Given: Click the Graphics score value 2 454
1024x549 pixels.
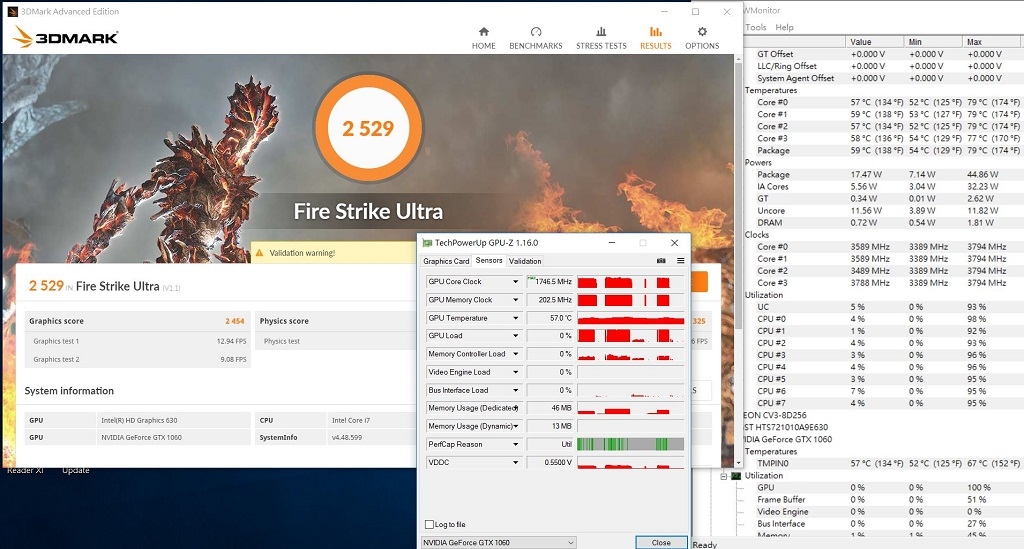Looking at the screenshot, I should 234,321.
